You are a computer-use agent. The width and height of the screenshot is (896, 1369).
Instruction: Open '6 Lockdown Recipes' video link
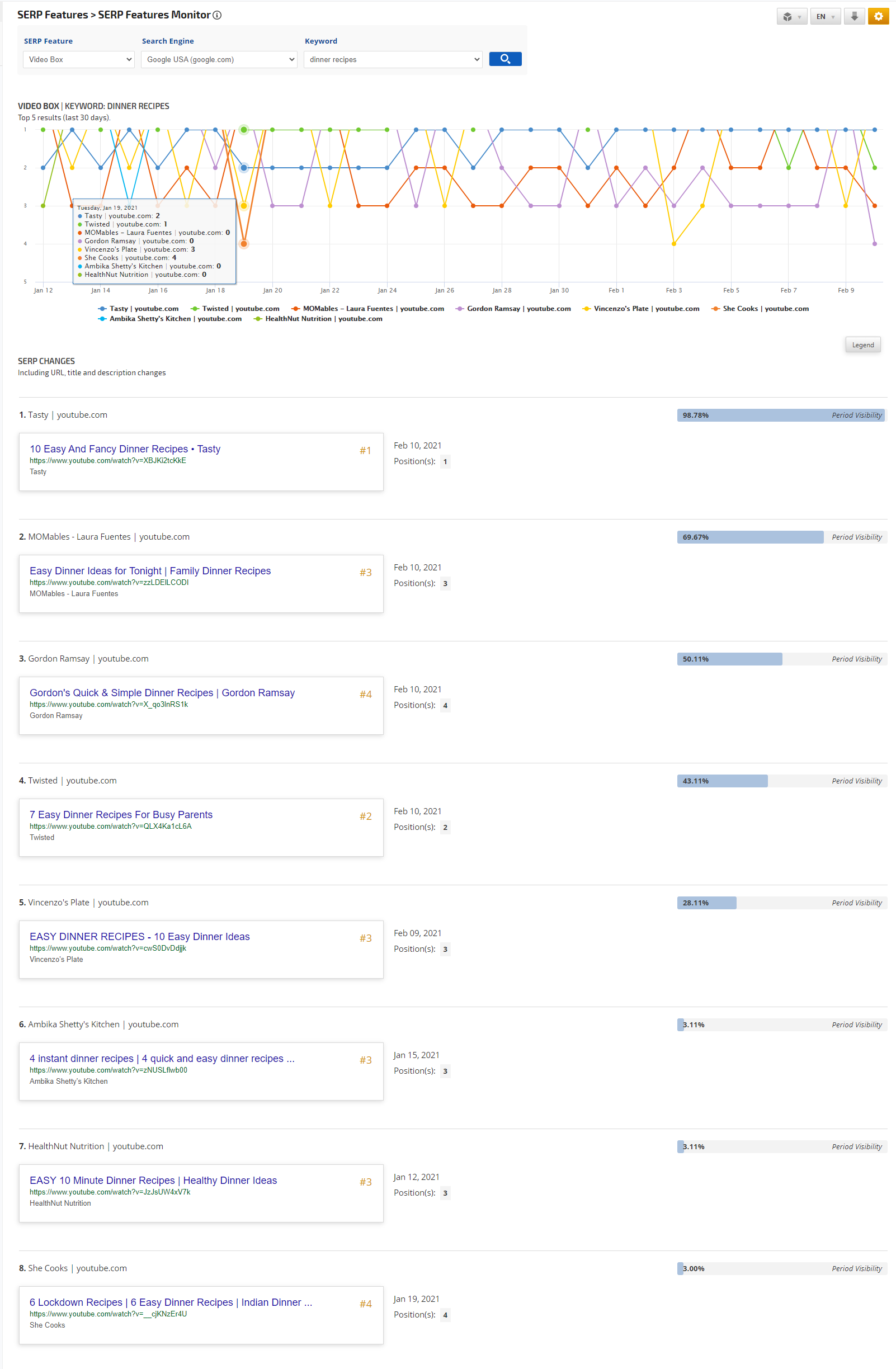[171, 1302]
